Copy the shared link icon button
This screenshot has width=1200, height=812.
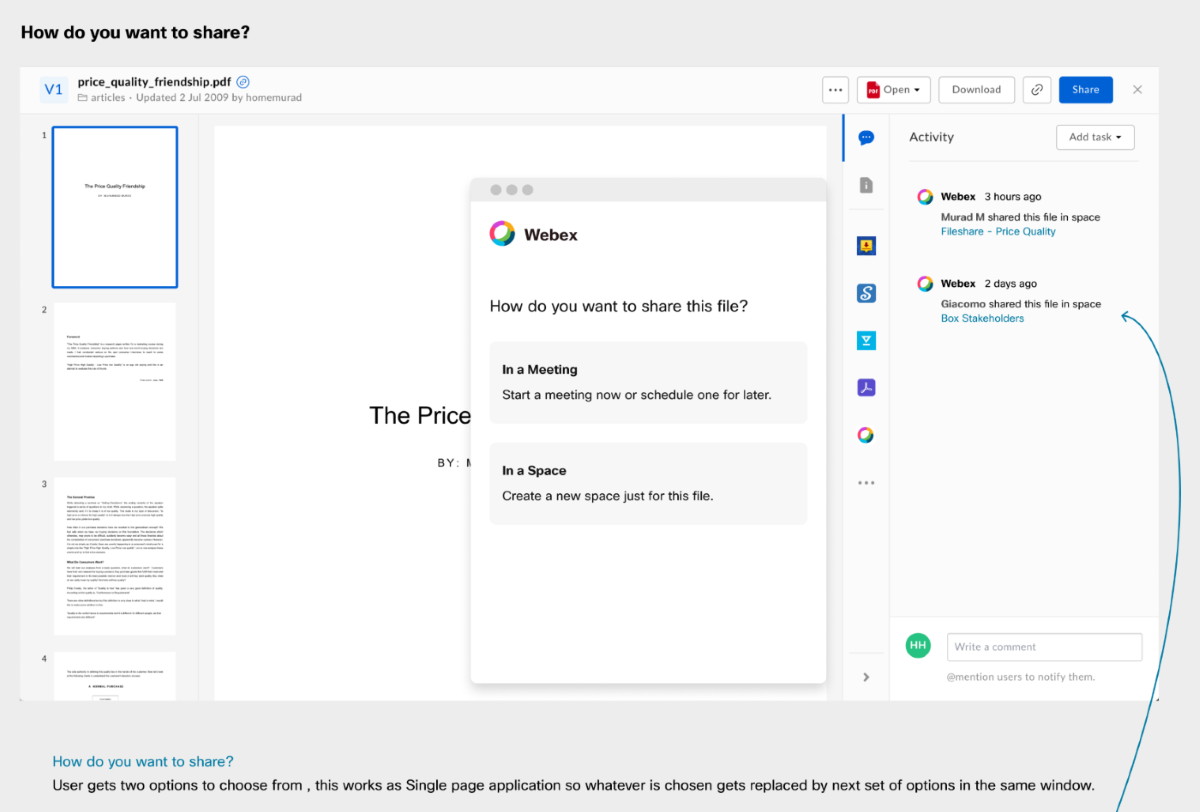(1037, 90)
